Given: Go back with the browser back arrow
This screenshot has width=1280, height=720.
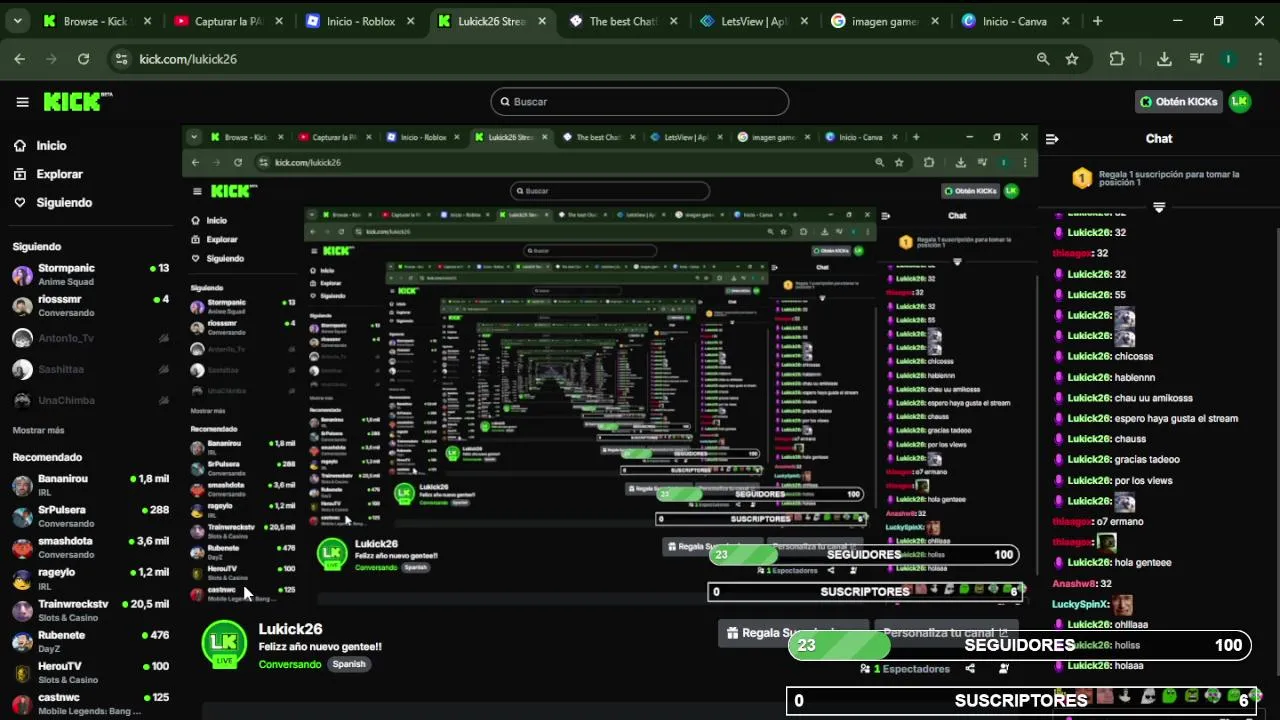Looking at the screenshot, I should [19, 59].
